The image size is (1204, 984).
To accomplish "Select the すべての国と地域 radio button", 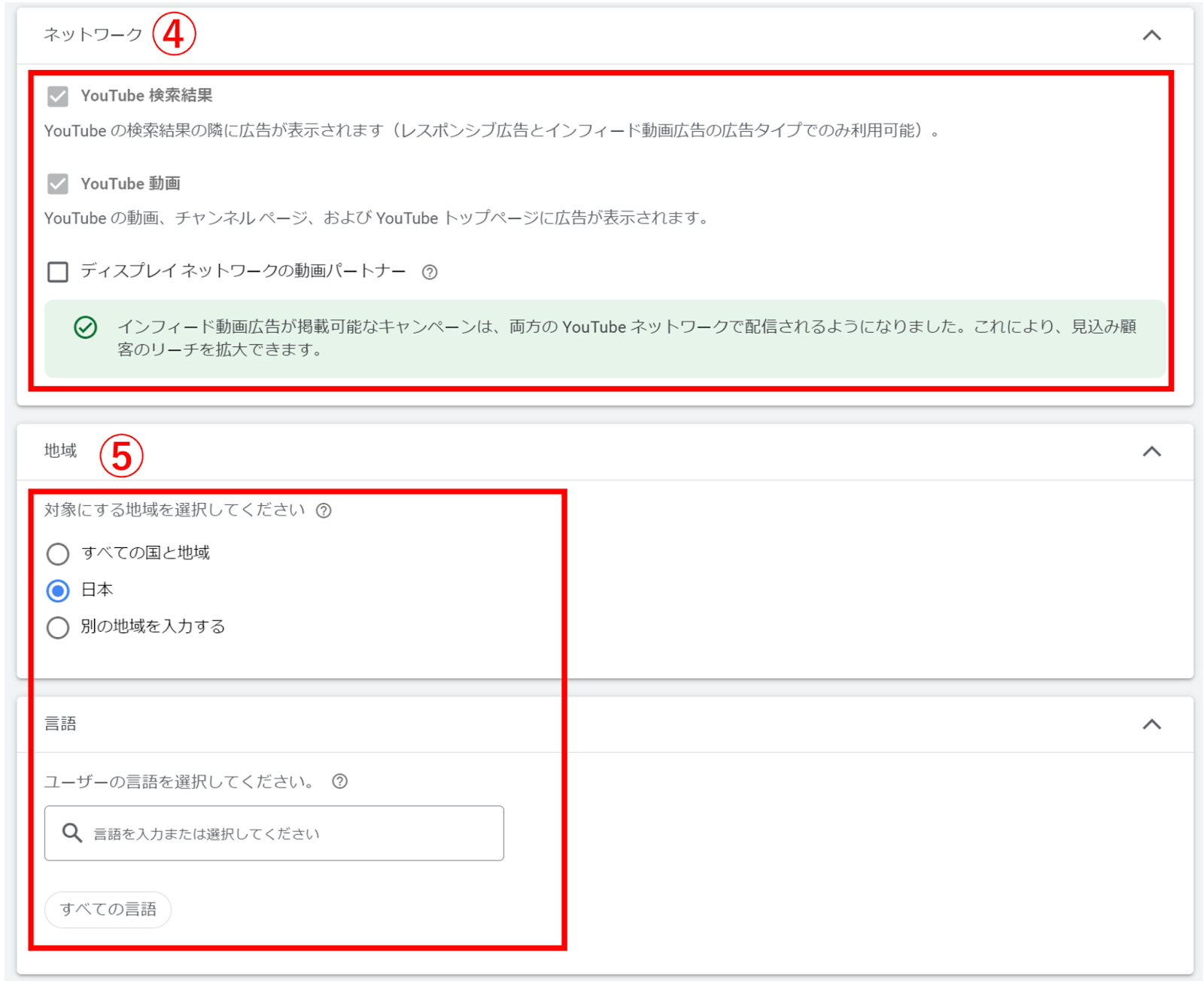I will [58, 554].
